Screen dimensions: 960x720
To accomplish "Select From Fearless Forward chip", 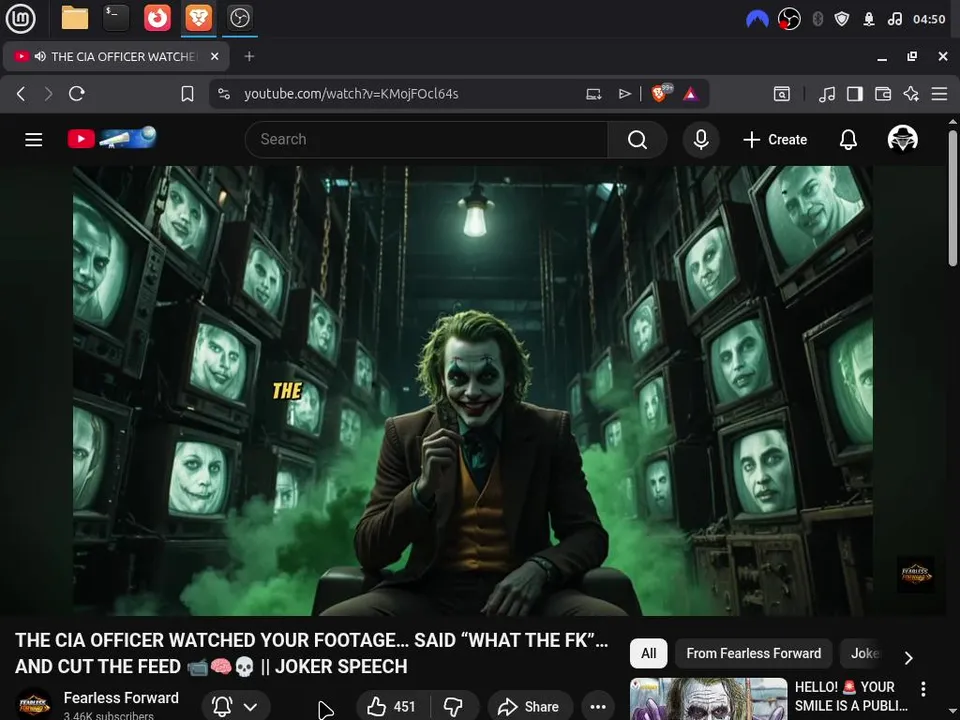I will click(753, 653).
